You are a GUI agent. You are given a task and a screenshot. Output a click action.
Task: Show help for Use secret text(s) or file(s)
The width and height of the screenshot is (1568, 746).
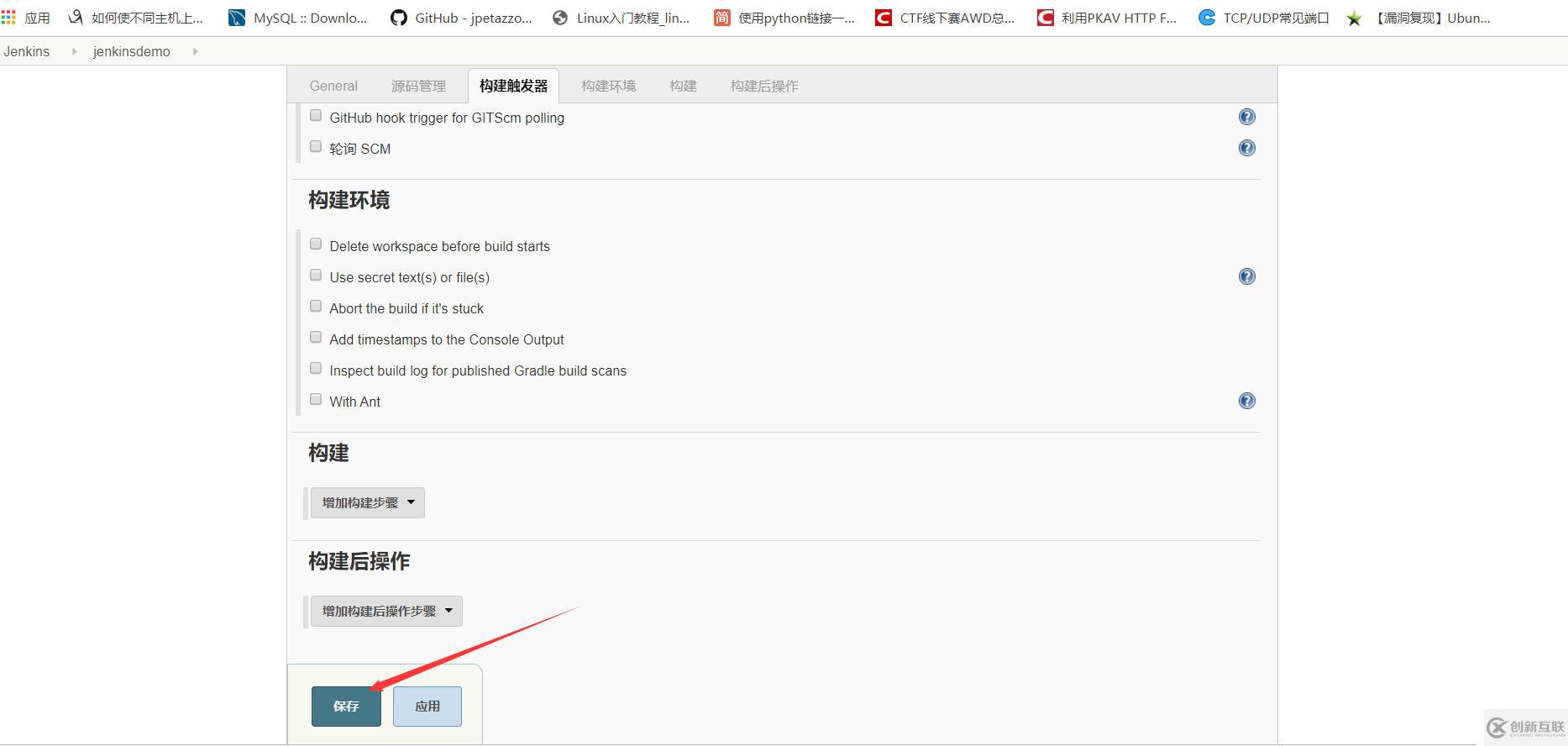point(1246,276)
